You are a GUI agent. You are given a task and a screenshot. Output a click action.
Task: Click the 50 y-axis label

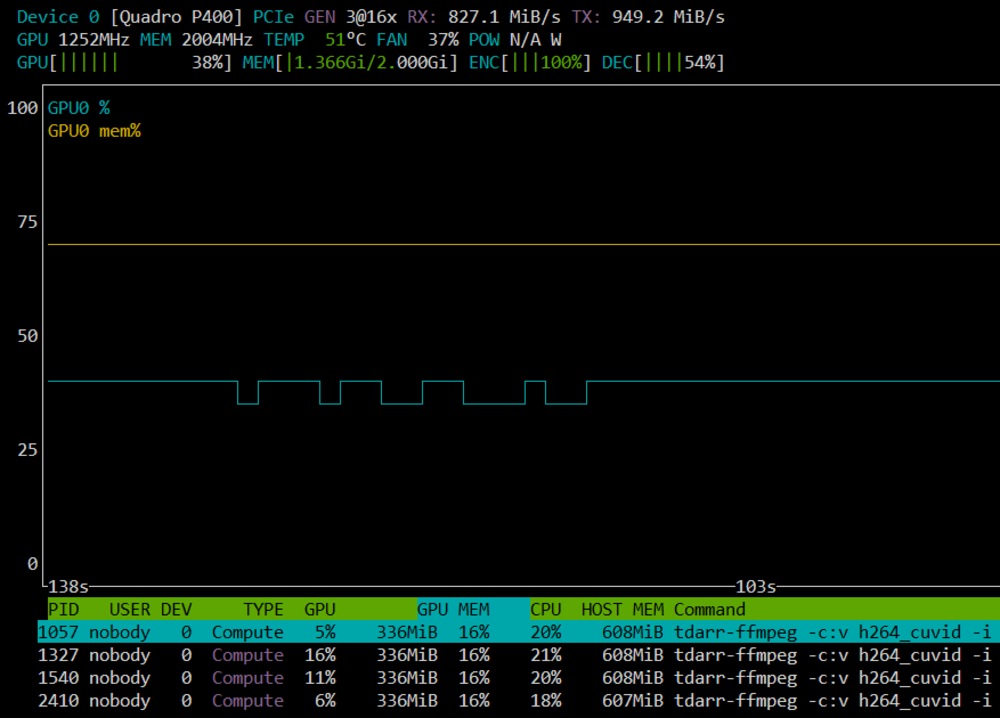27,336
